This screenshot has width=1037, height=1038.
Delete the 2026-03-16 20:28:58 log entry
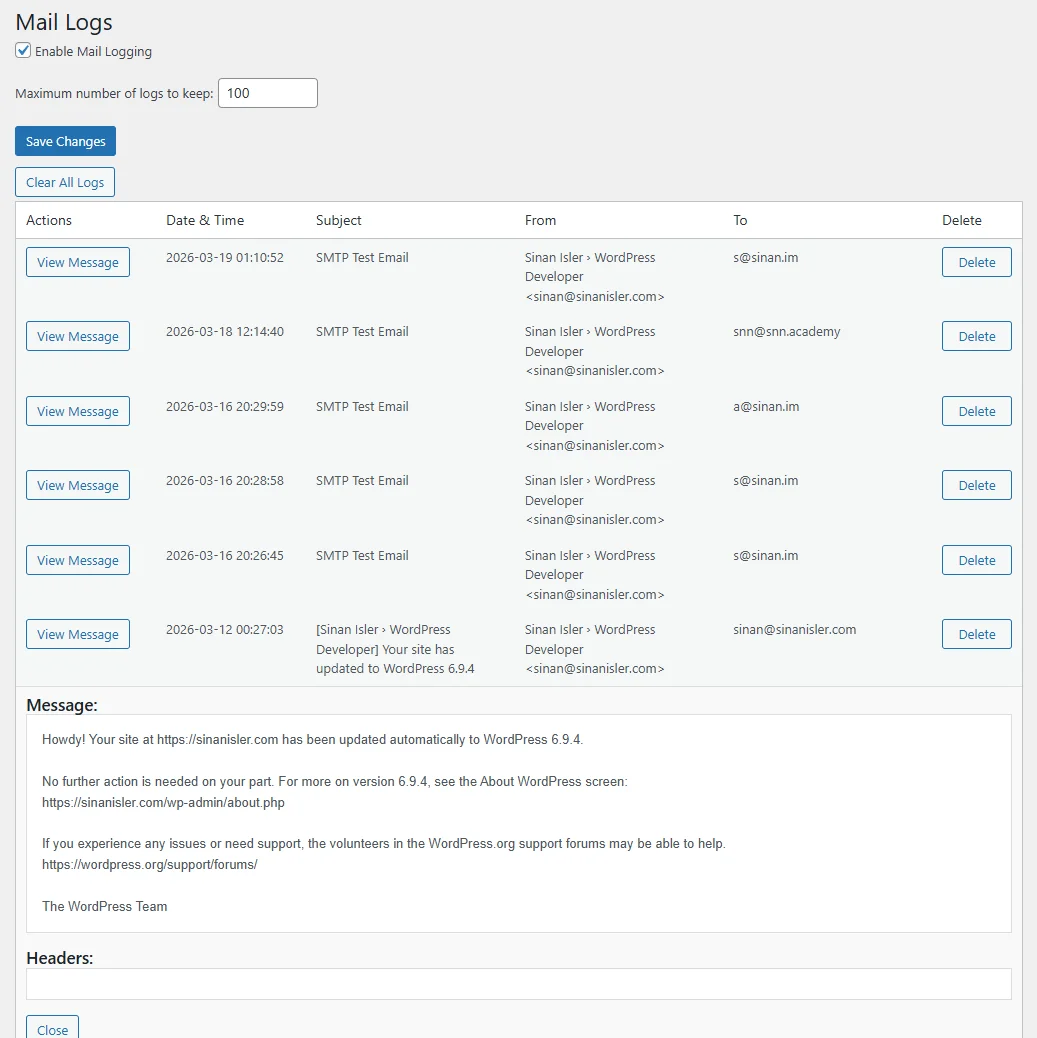point(976,485)
